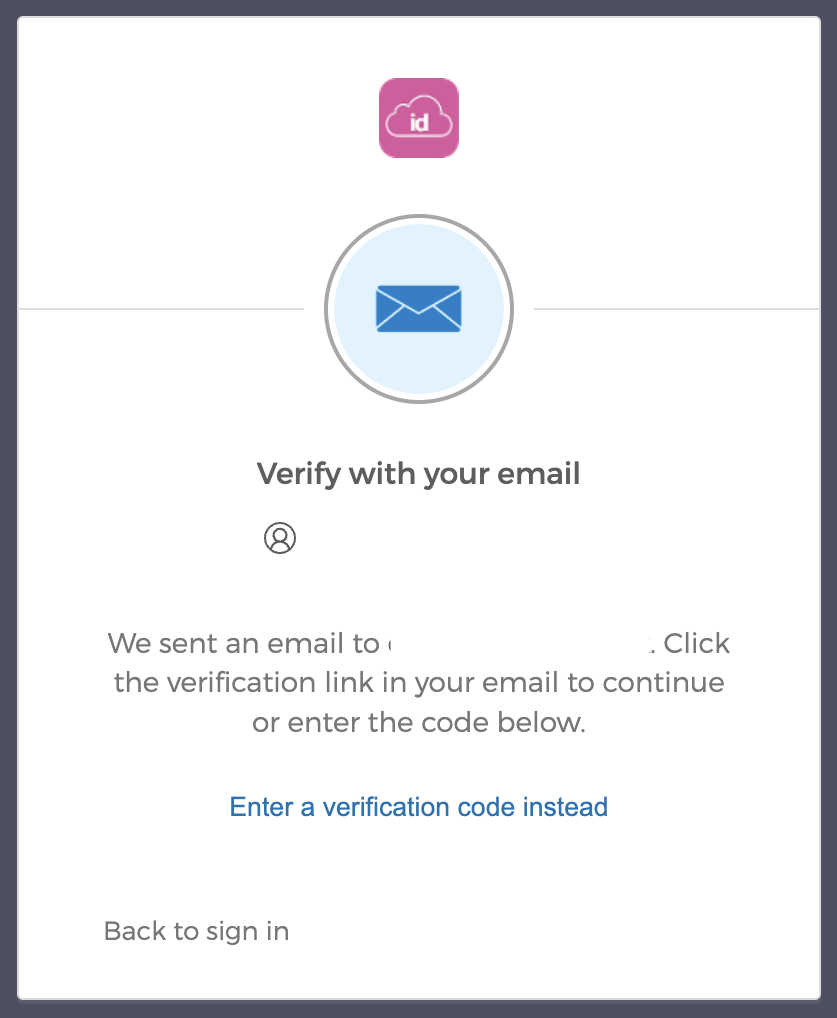837x1018 pixels.
Task: Click the divider line left of the envelope
Action: pos(161,309)
